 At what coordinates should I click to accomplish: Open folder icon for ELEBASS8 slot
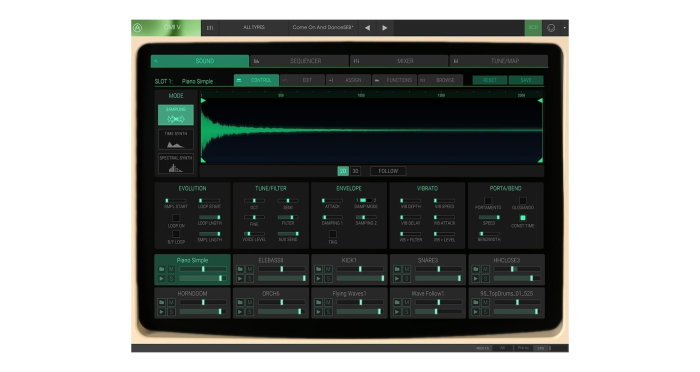point(240,269)
